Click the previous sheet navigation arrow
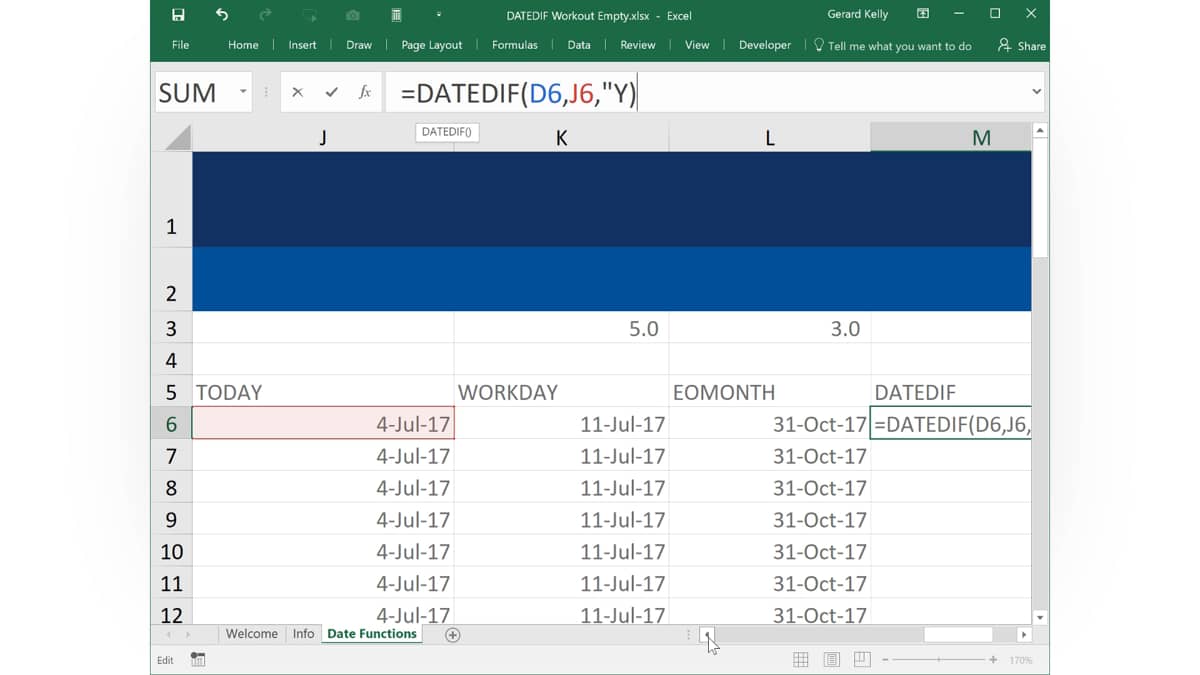1200x675 pixels. click(168, 635)
